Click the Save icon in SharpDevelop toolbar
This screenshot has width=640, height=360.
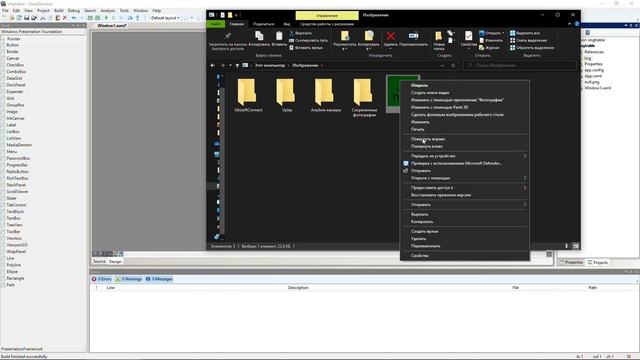point(27,18)
